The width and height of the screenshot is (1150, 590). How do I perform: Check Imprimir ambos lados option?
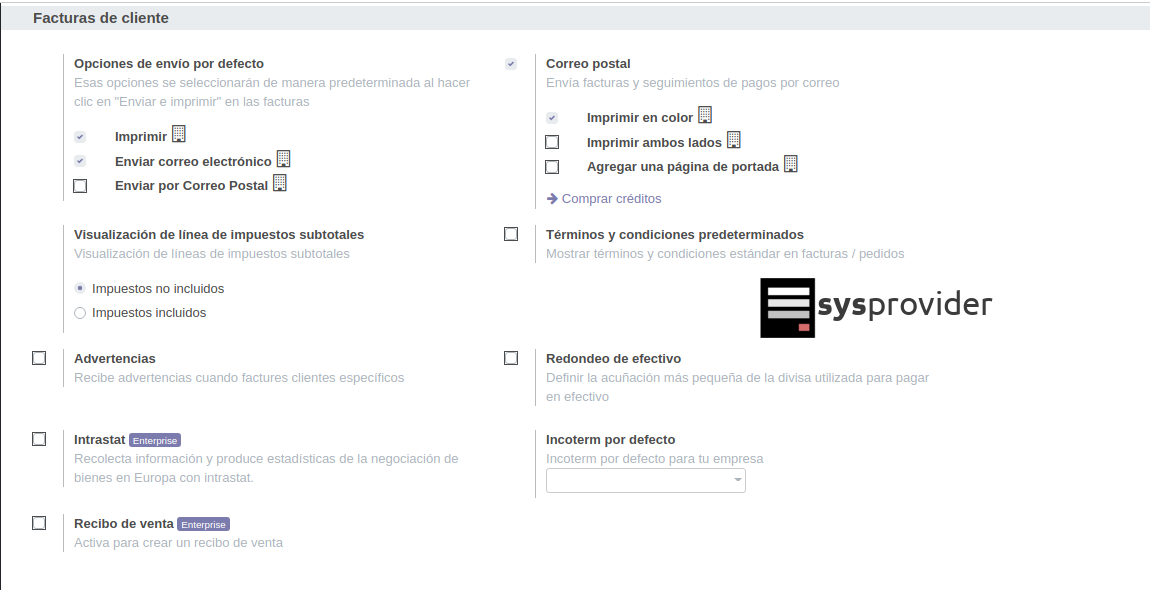click(x=552, y=142)
